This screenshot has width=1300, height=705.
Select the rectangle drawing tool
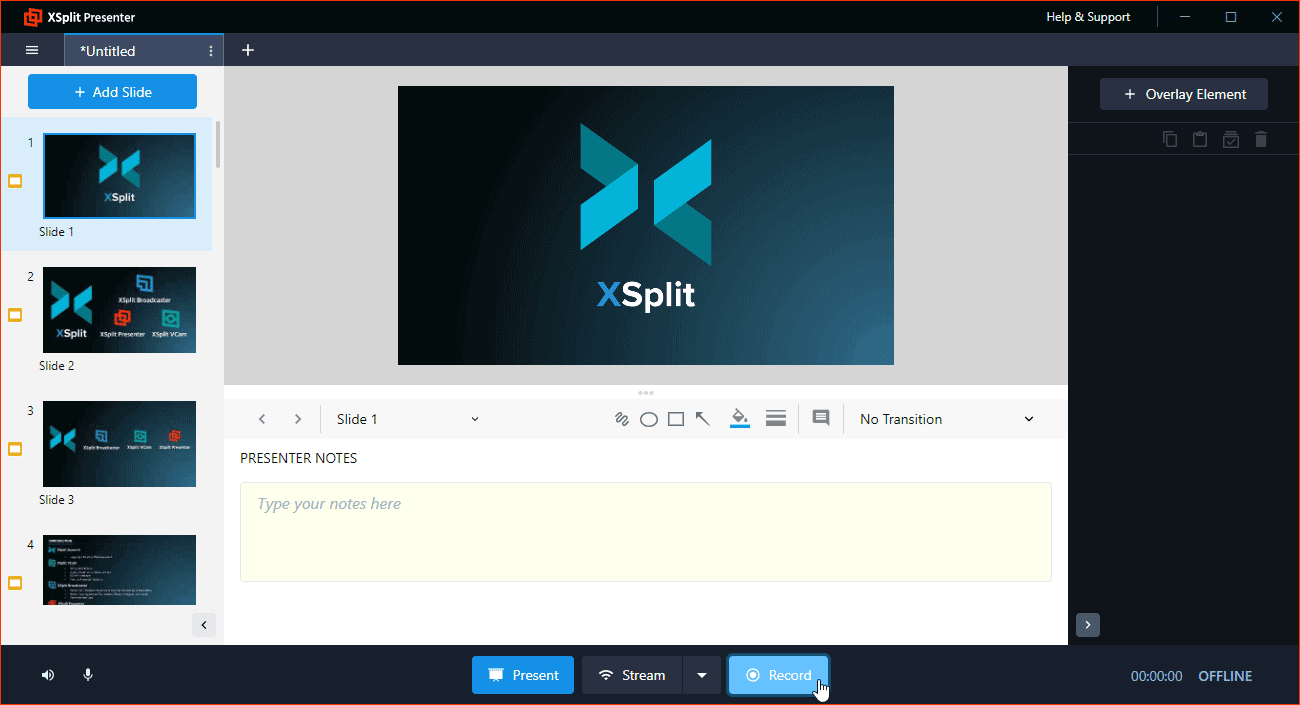(676, 419)
